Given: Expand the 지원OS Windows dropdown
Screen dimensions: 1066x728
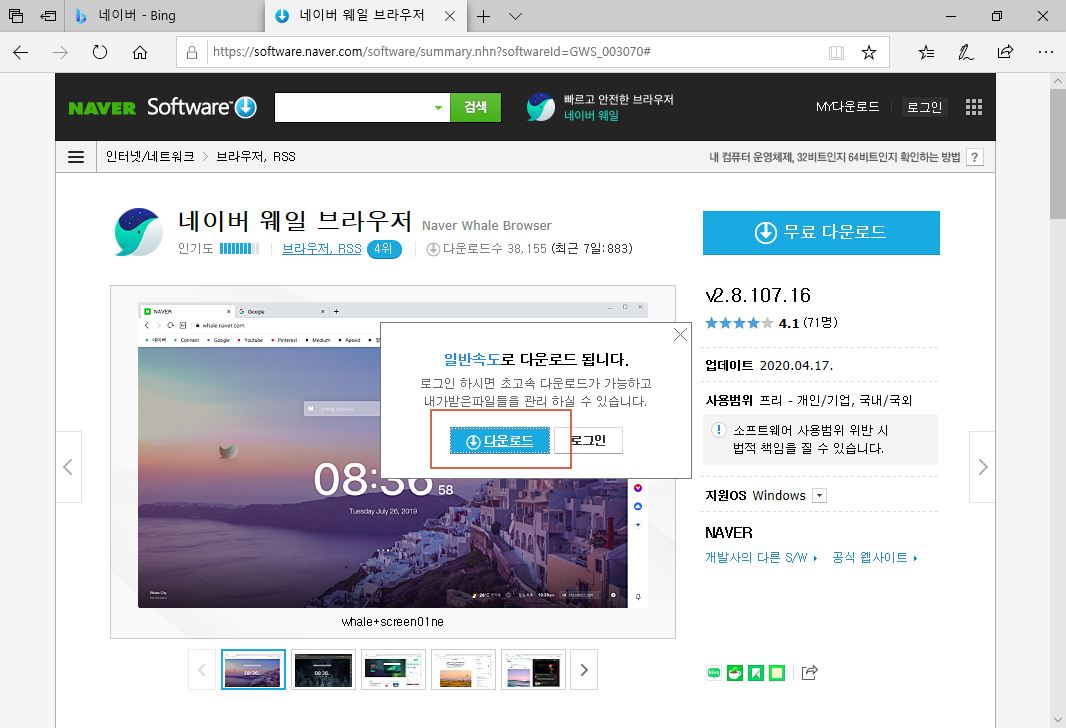Looking at the screenshot, I should pos(820,496).
